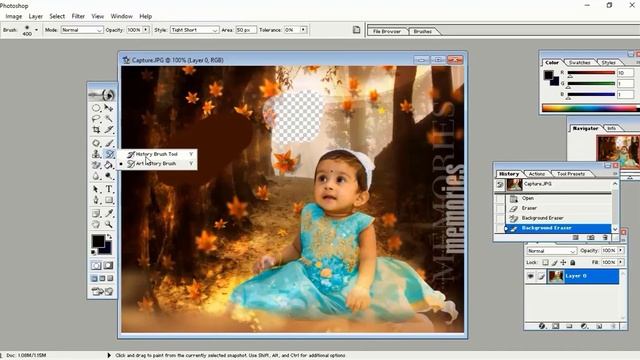Set history brush source to Open state

(500, 198)
